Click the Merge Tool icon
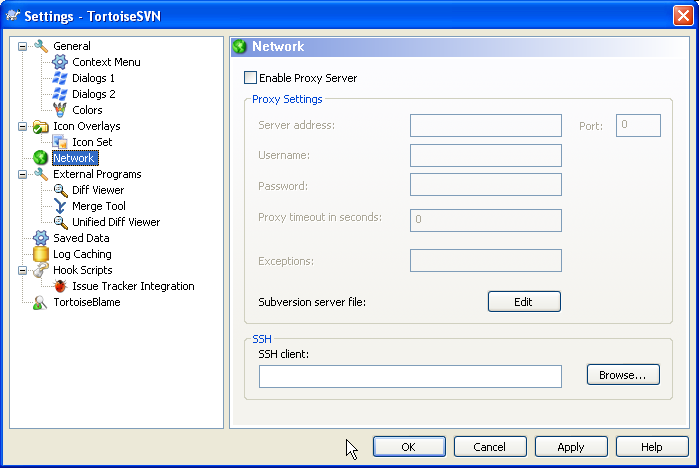The image size is (699, 468). [60, 206]
